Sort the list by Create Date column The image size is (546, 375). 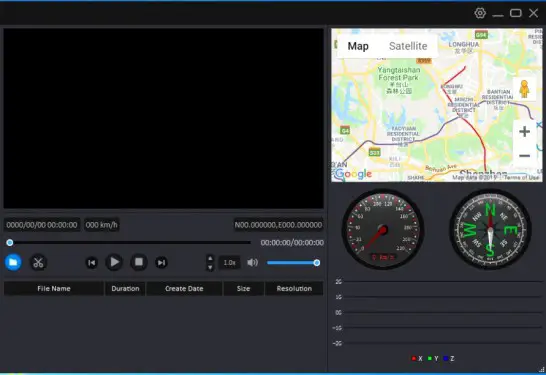pos(184,288)
